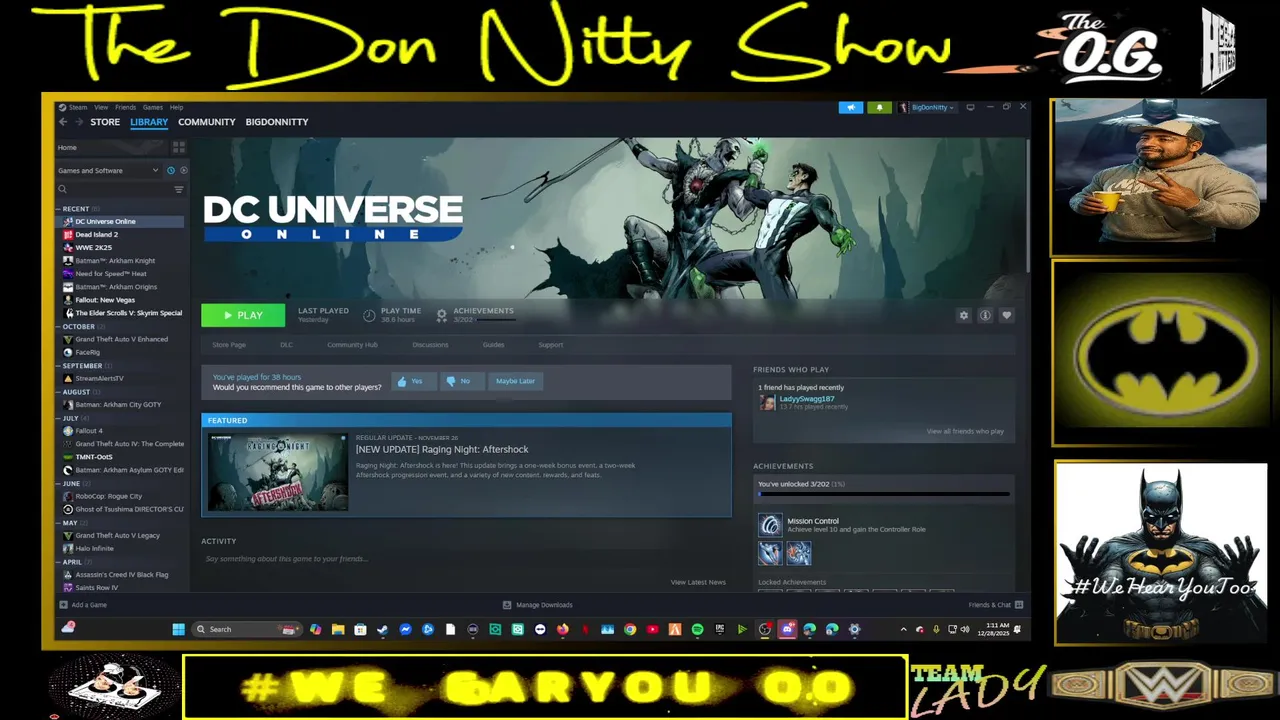Open the game information icon
Viewport: 1280px width, 720px height.
(x=985, y=315)
